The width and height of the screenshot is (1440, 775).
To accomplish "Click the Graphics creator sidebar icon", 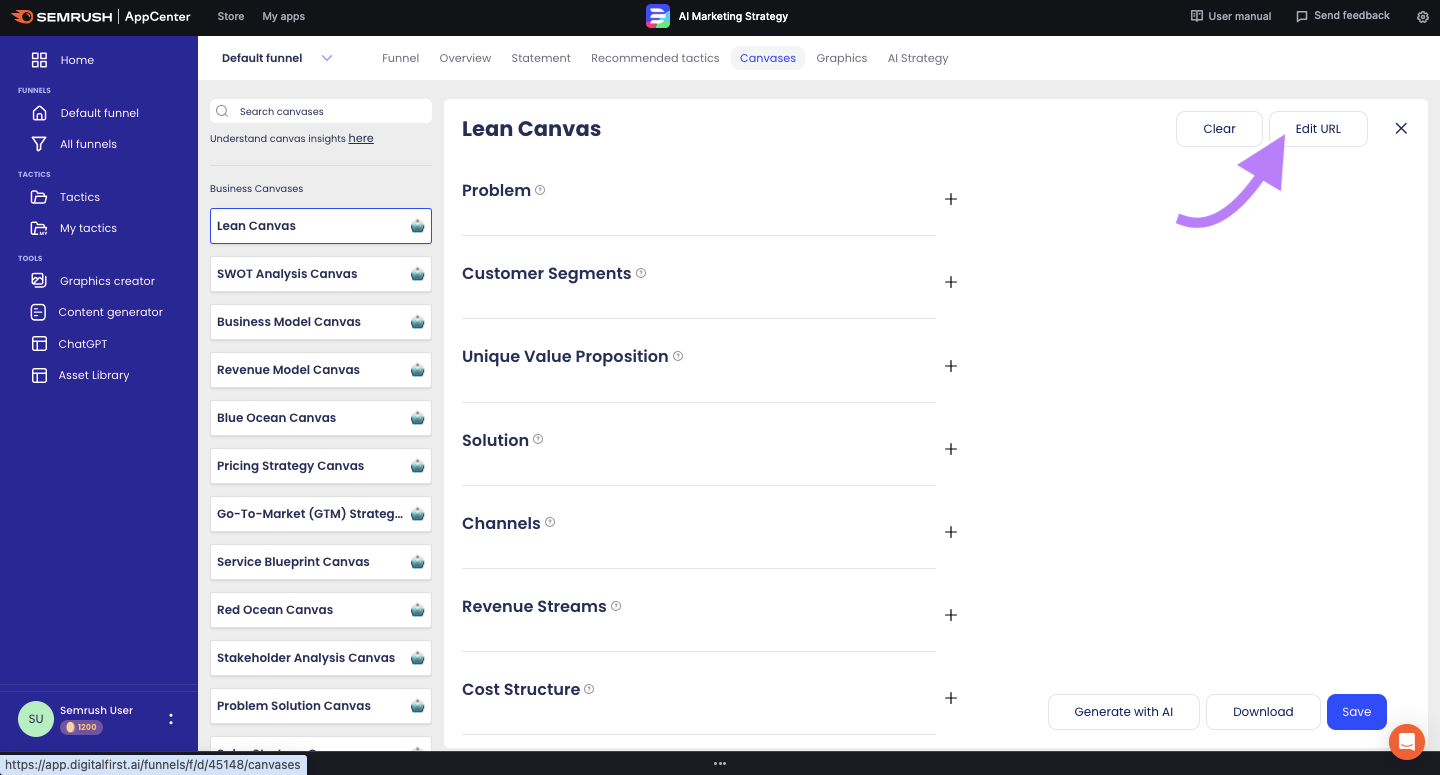I will point(39,281).
